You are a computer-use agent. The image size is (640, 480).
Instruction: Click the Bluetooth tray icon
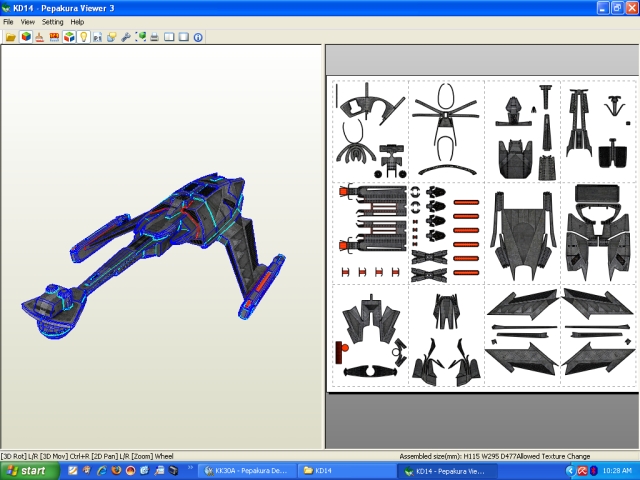pyautogui.click(x=593, y=471)
